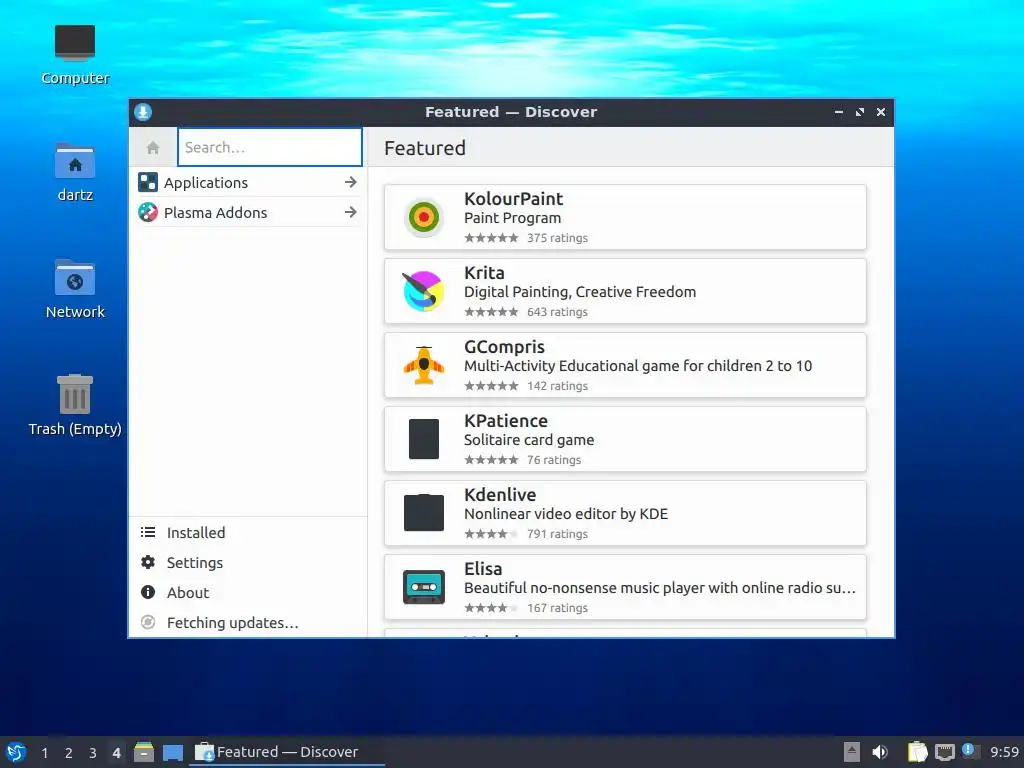This screenshot has height=768, width=1024.
Task: Click the network tray icon
Action: pyautogui.click(x=944, y=752)
